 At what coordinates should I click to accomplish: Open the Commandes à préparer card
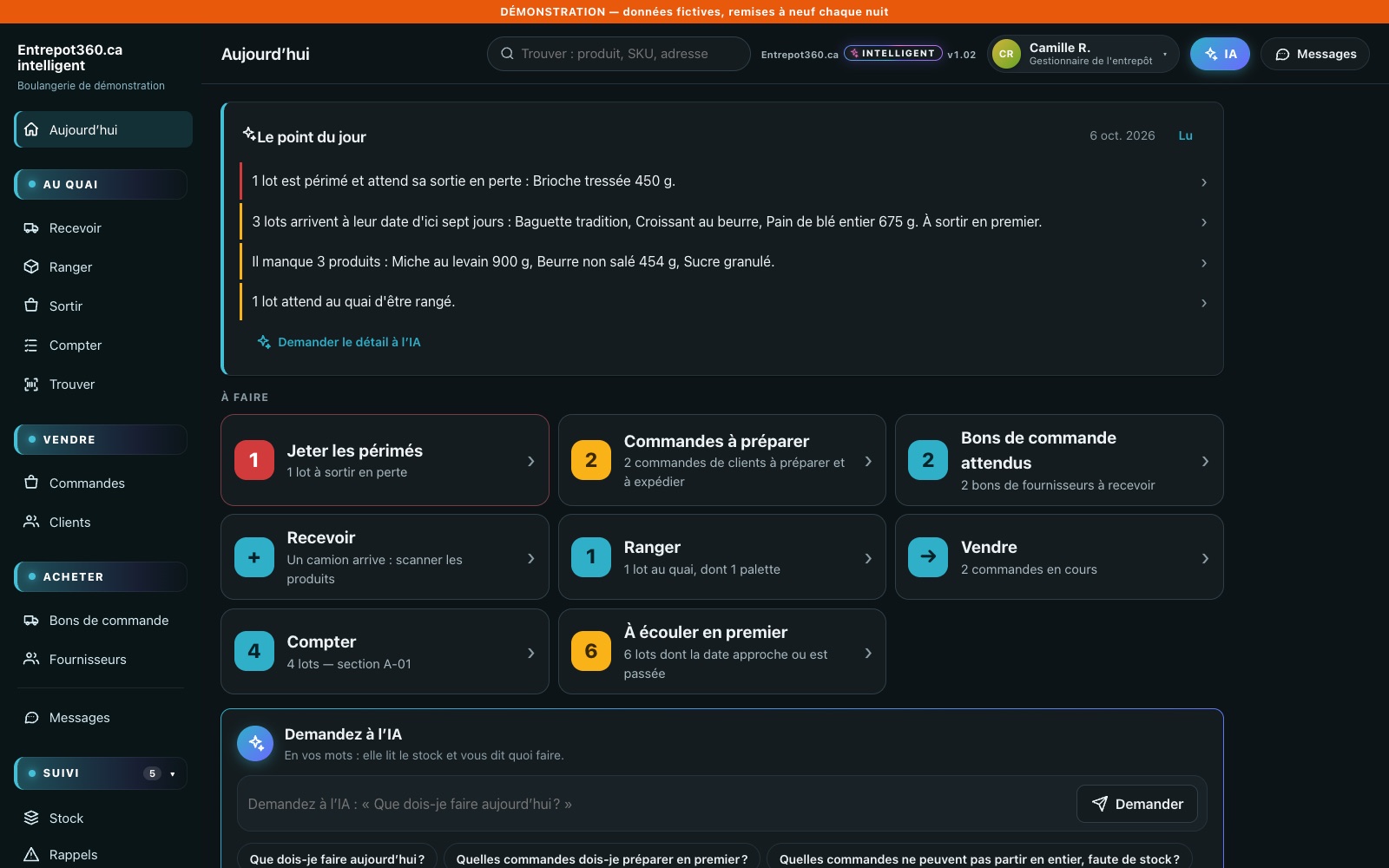tap(722, 460)
